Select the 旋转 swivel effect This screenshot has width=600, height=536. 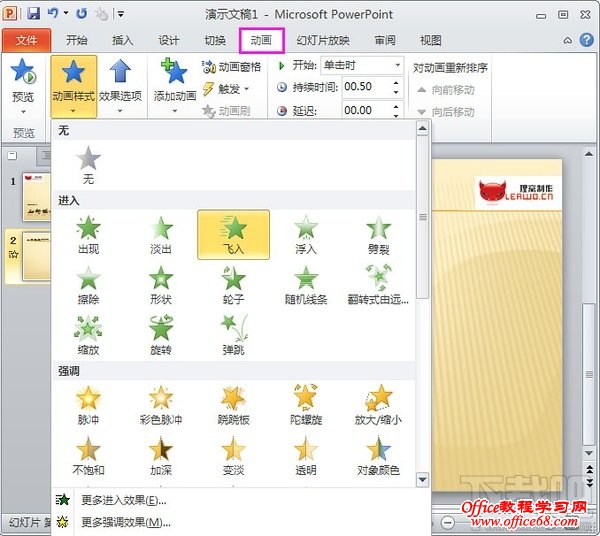click(161, 336)
